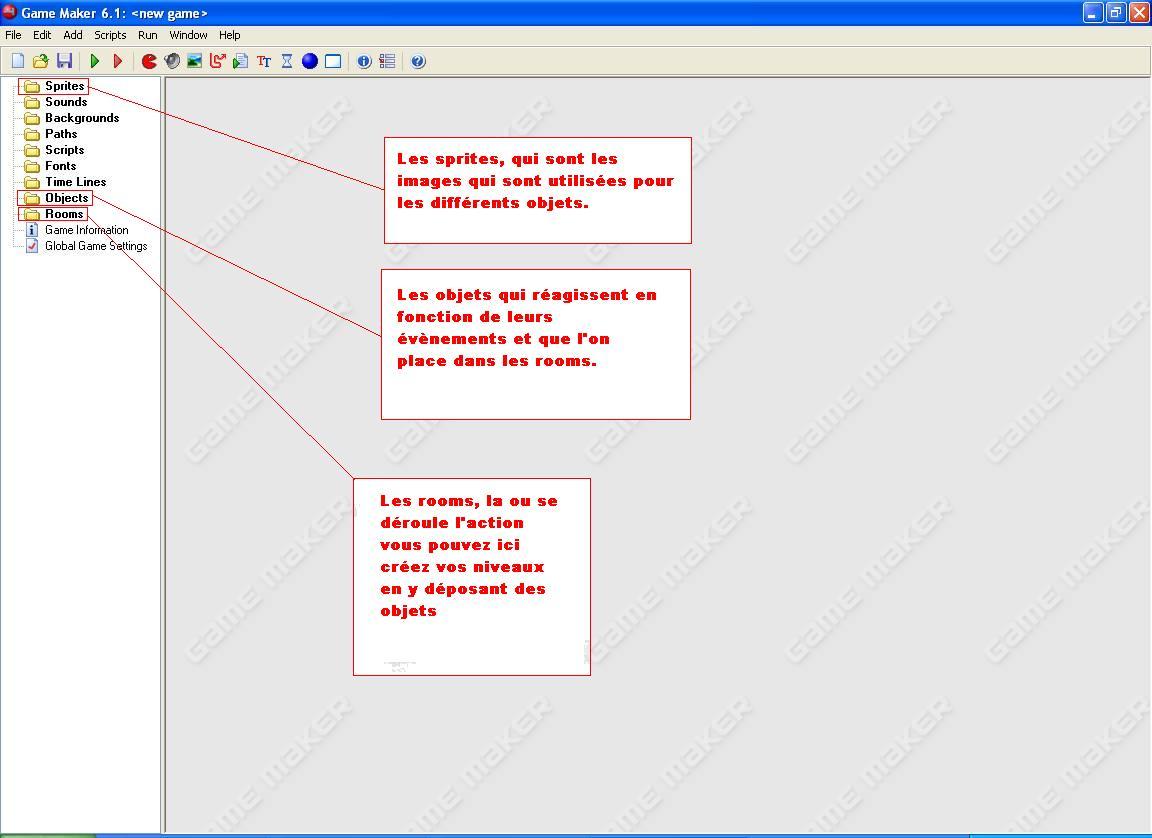Open the Scripts menu
This screenshot has width=1152, height=838.
click(110, 35)
